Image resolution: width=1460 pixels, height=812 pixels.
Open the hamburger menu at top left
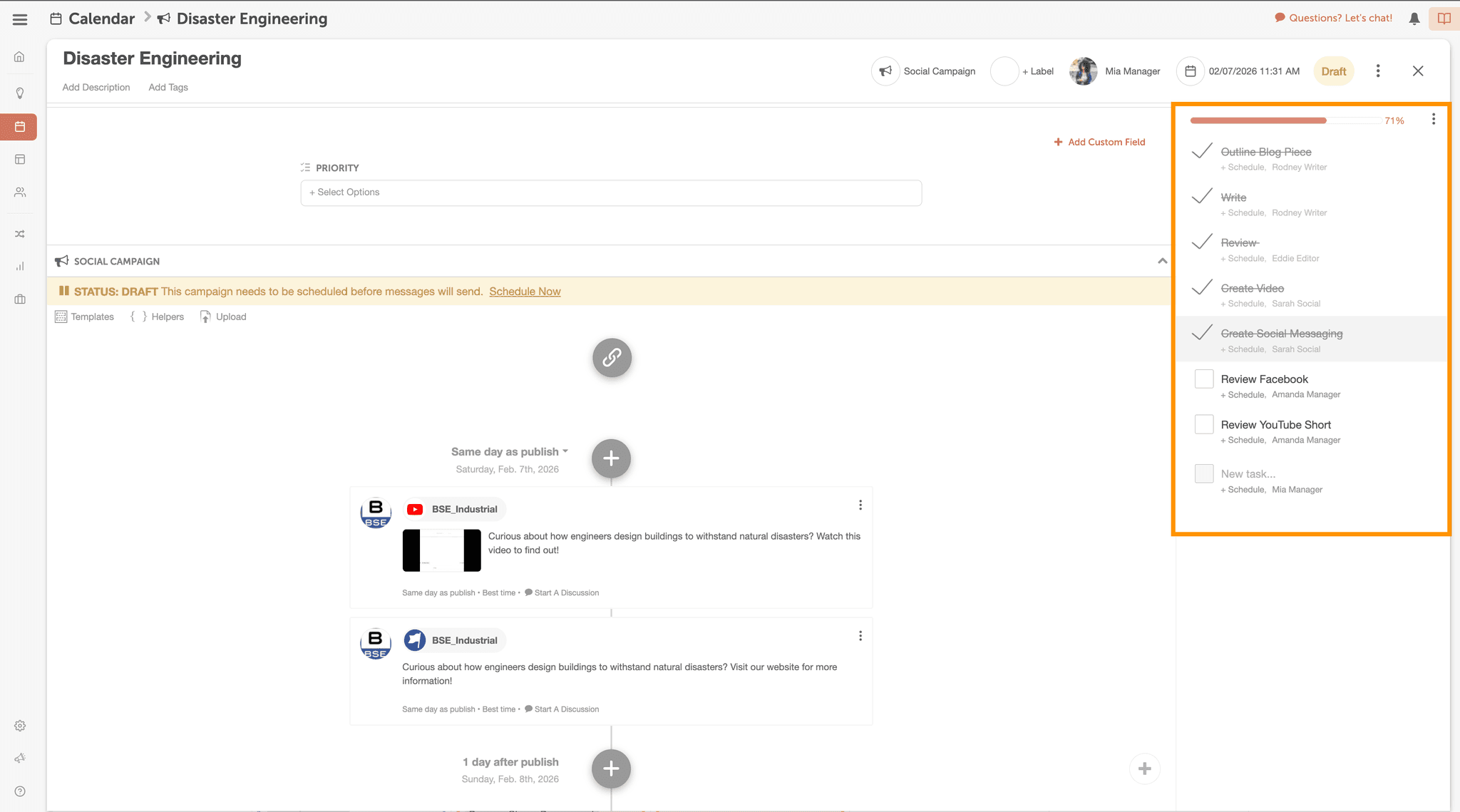click(x=19, y=19)
